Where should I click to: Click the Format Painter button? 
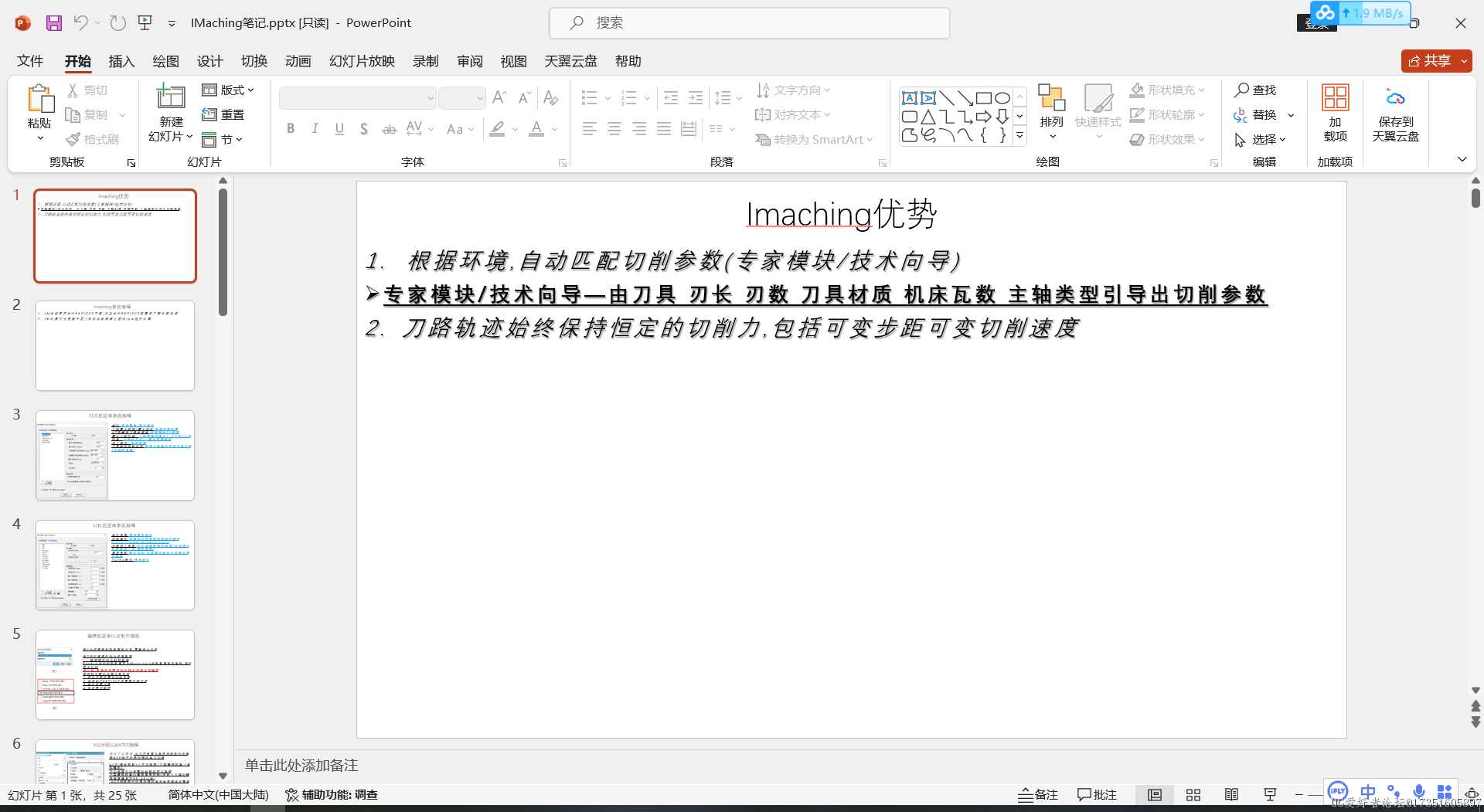[x=93, y=139]
